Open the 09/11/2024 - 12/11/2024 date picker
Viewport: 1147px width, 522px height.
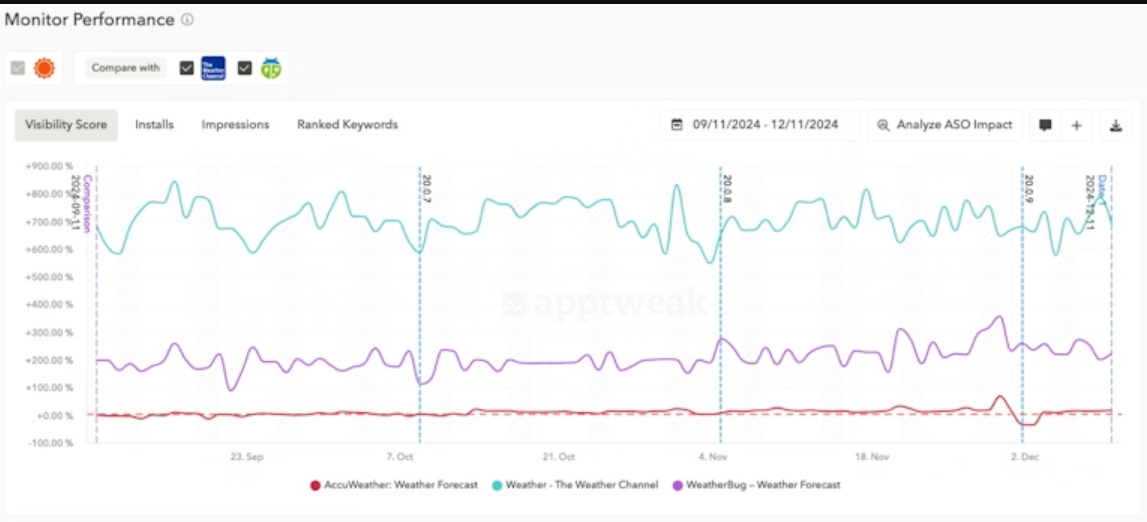pos(761,125)
